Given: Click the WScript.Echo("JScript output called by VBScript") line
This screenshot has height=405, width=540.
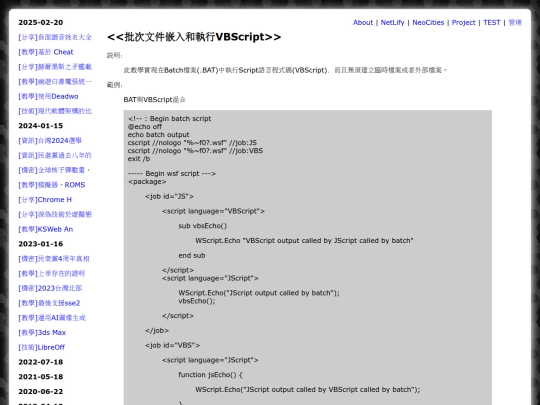Looking at the screenshot, I should (308, 390).
